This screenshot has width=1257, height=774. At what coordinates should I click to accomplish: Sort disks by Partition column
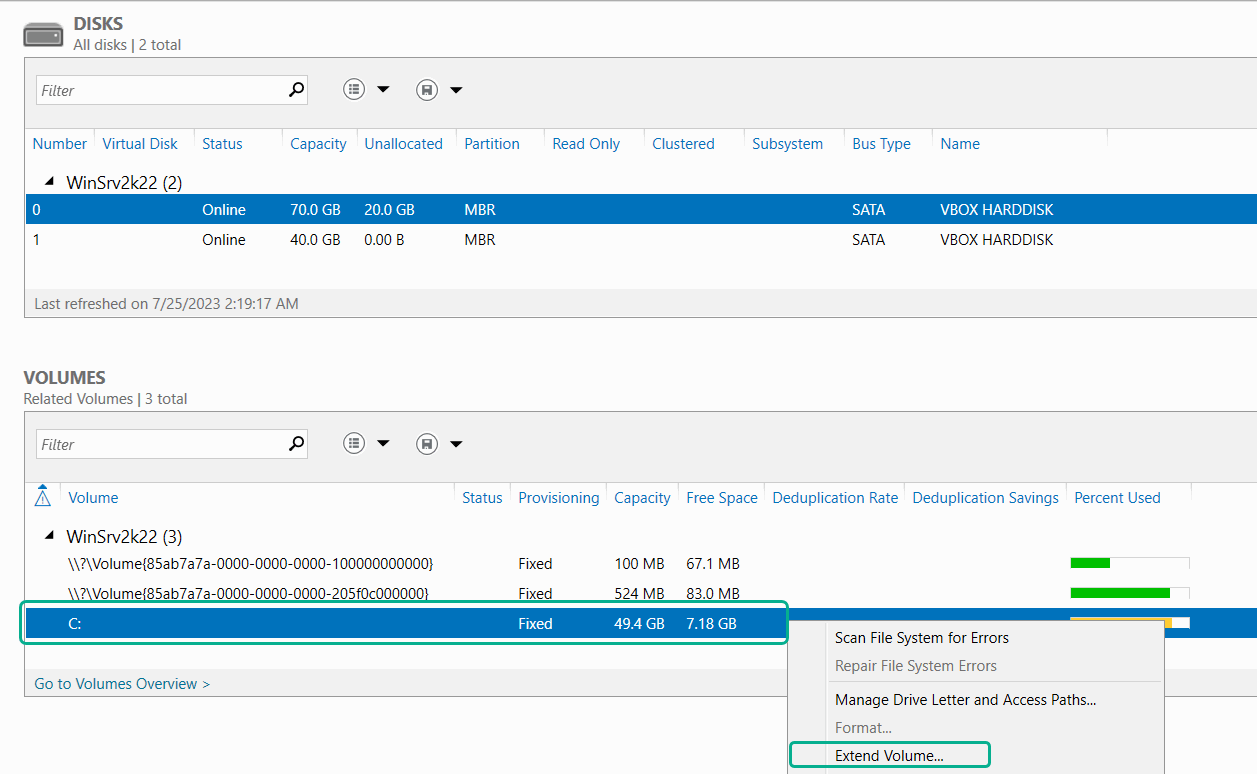pyautogui.click(x=492, y=144)
